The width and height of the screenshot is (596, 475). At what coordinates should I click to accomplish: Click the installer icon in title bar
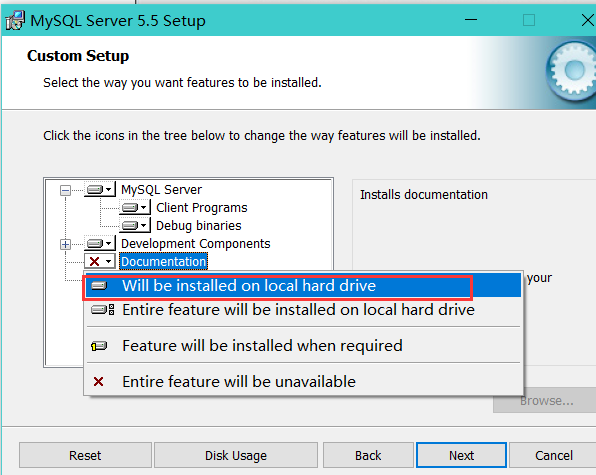tap(15, 21)
